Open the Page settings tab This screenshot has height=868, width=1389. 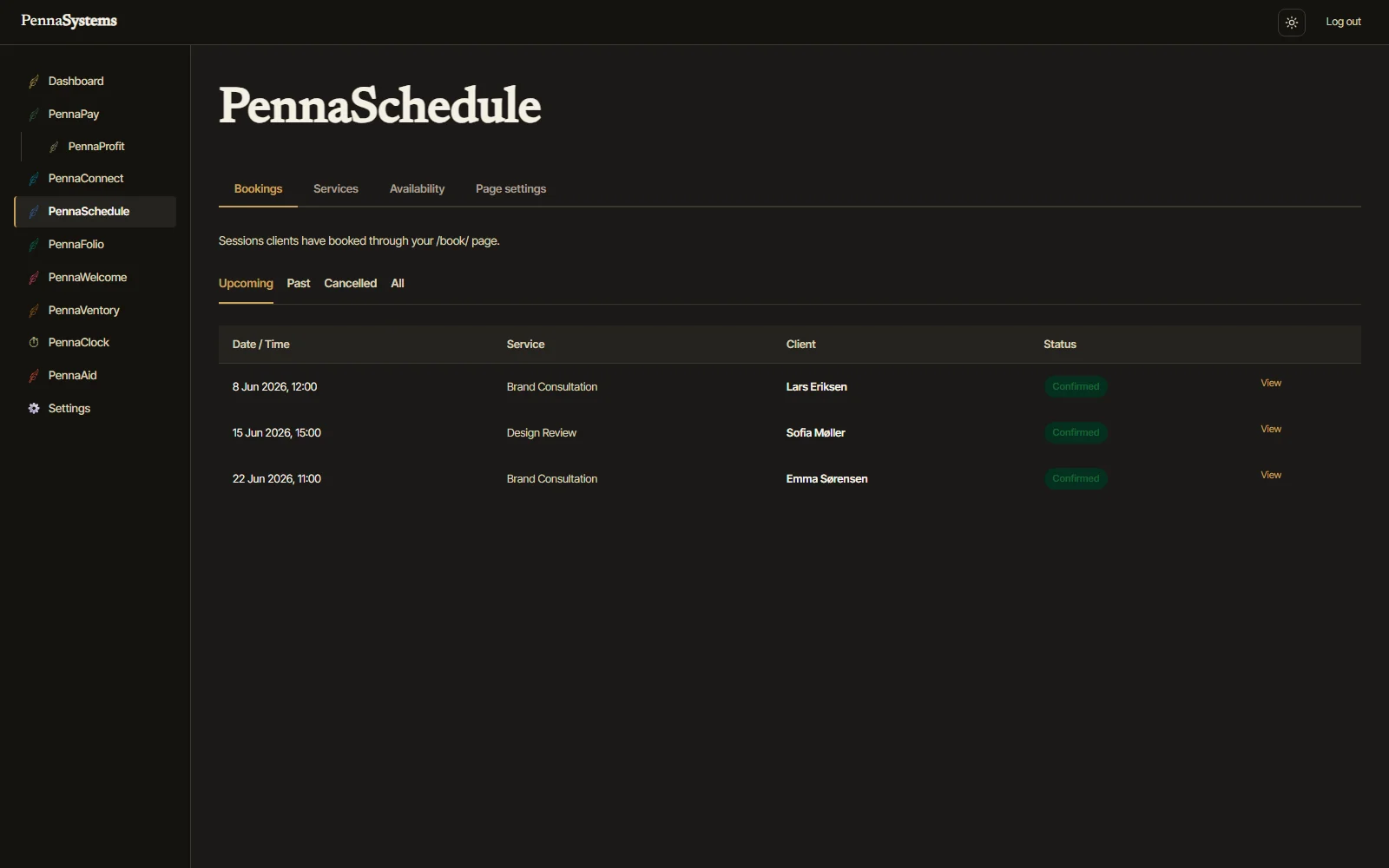(510, 189)
